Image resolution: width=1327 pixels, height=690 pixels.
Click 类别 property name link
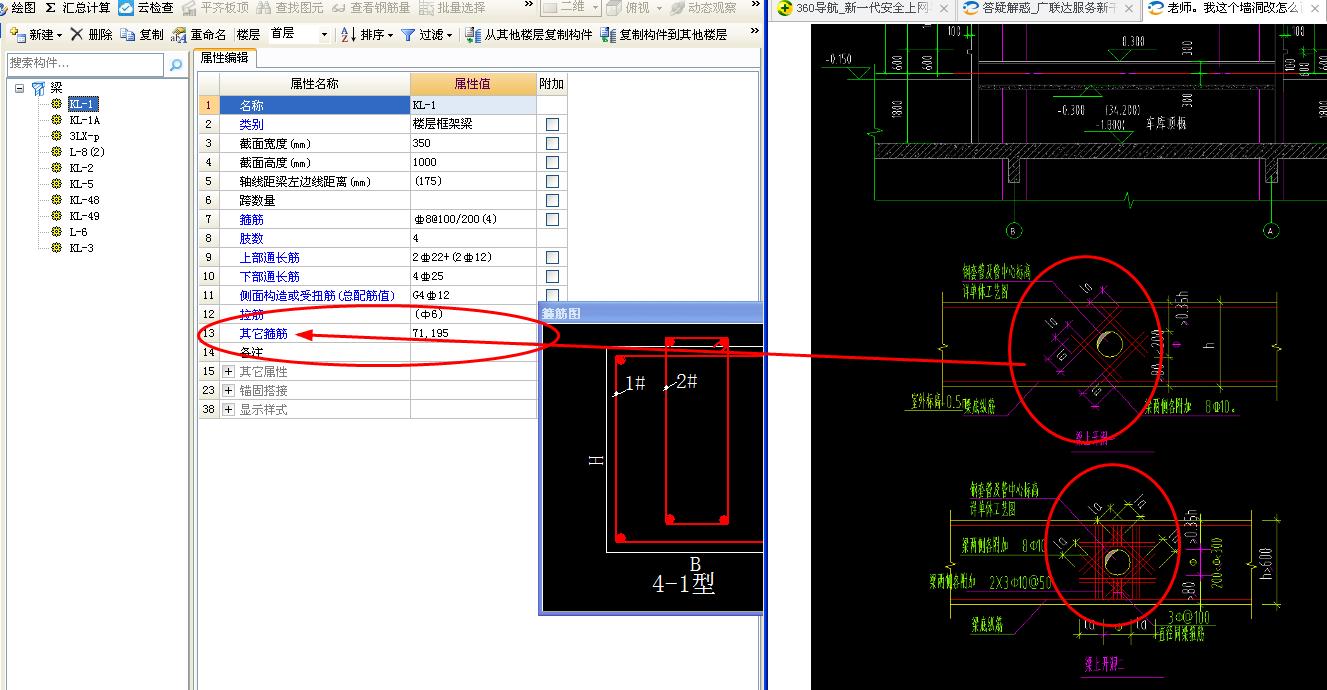(x=251, y=124)
